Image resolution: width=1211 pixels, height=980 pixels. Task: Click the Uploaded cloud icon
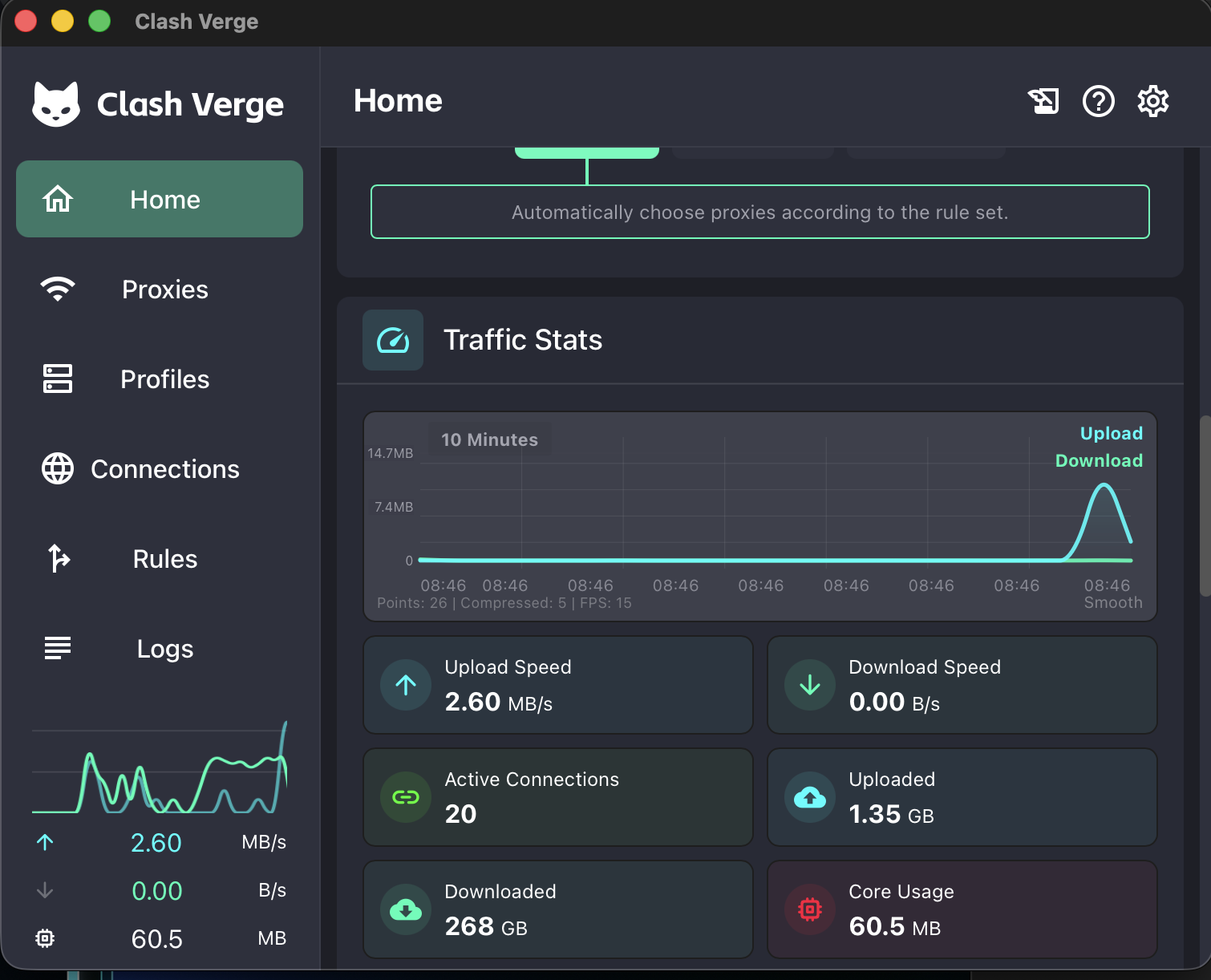(x=810, y=797)
